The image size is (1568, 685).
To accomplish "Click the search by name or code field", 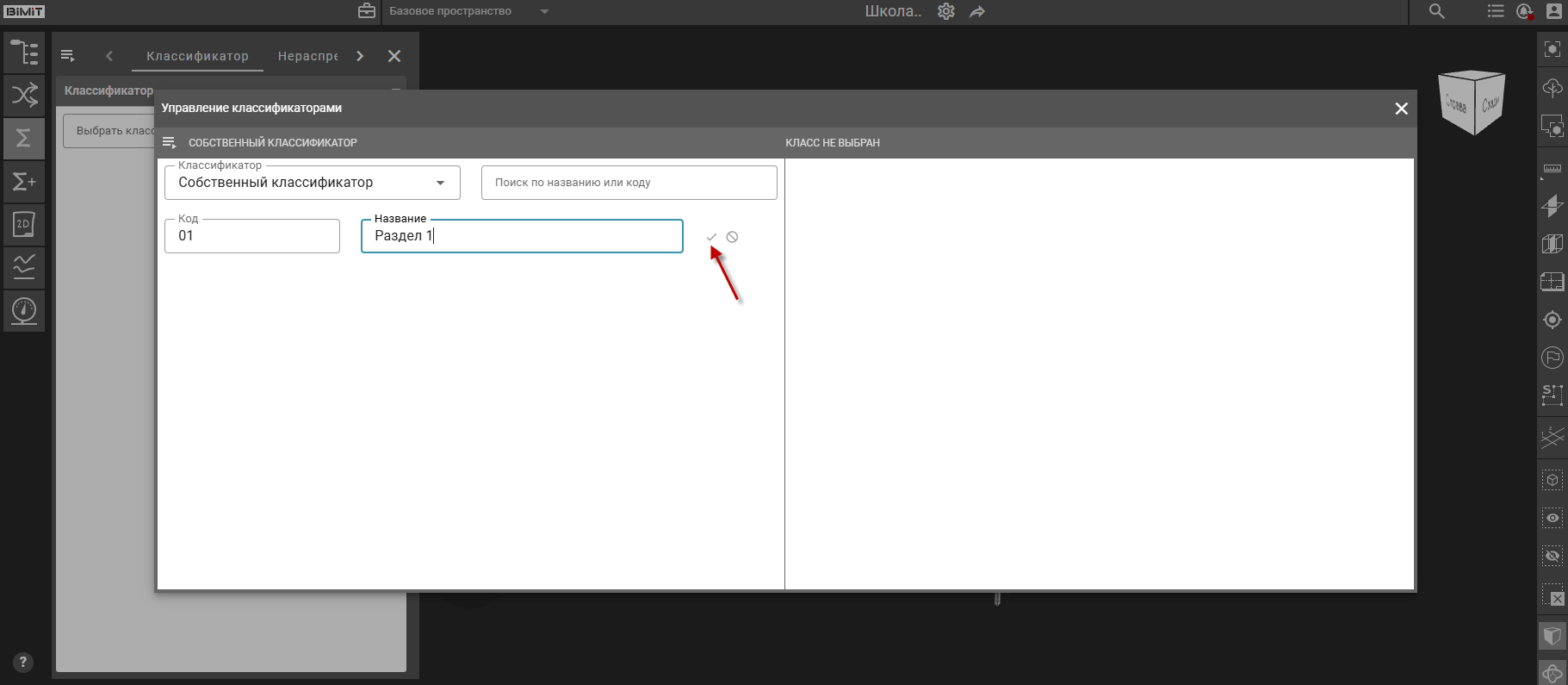I will 629,183.
